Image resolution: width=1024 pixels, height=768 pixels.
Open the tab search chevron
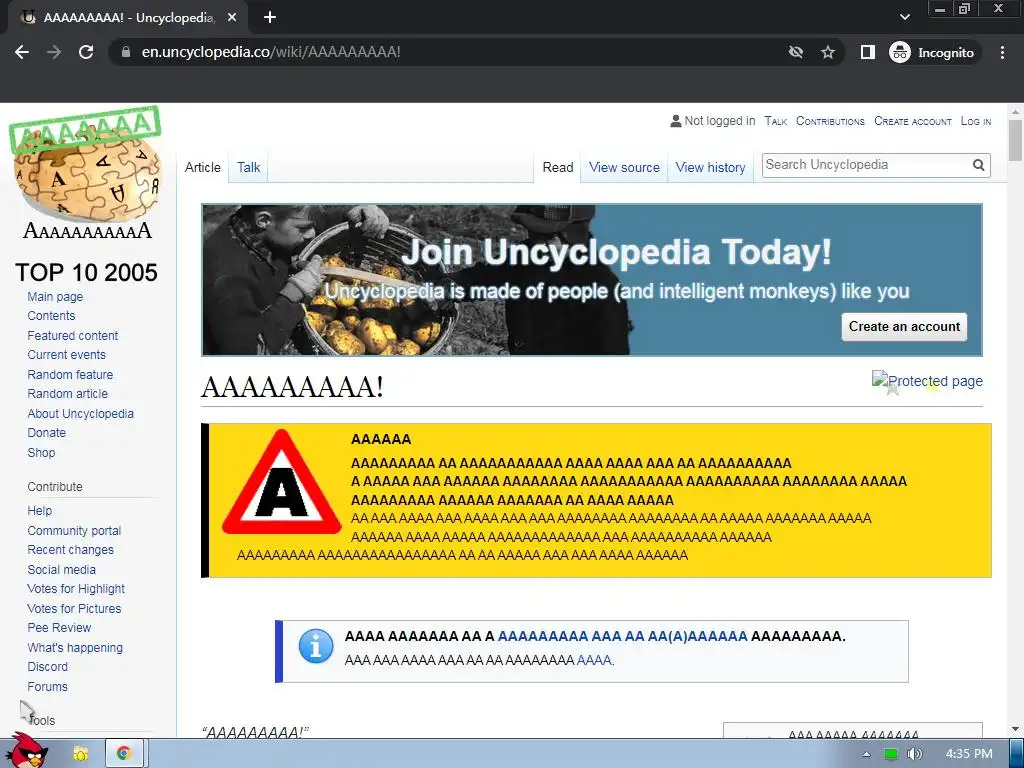pos(904,17)
